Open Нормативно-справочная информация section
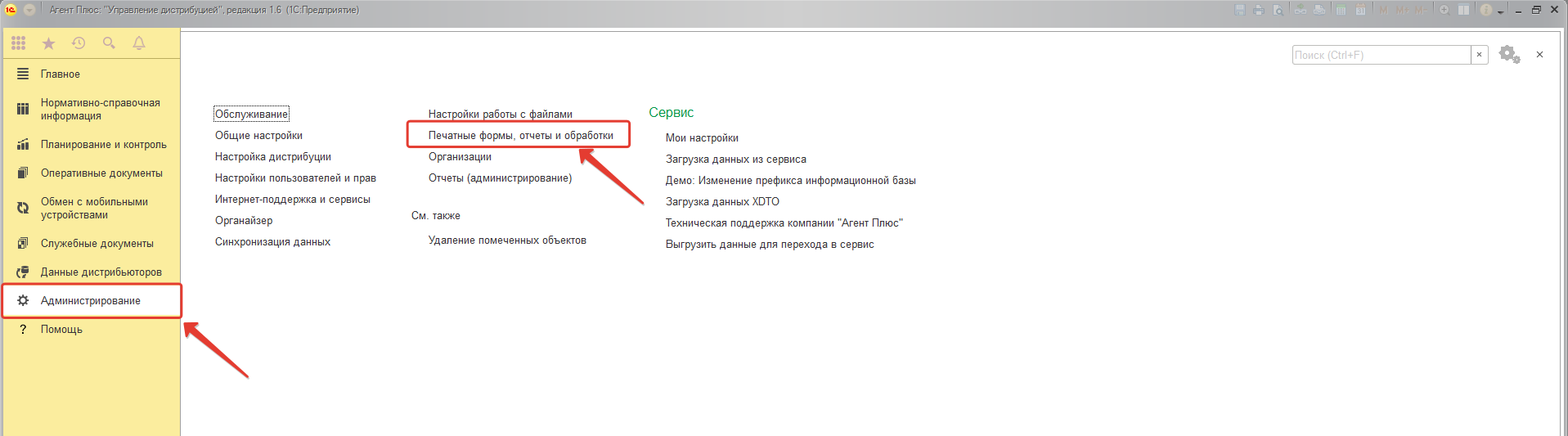This screenshot has height=436, width=1568. coord(92,109)
